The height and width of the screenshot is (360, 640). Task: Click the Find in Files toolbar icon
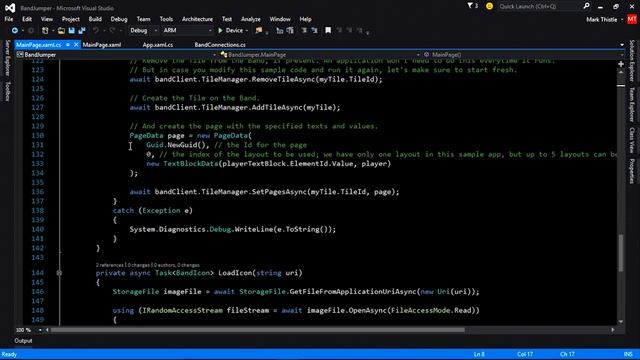[x=258, y=31]
